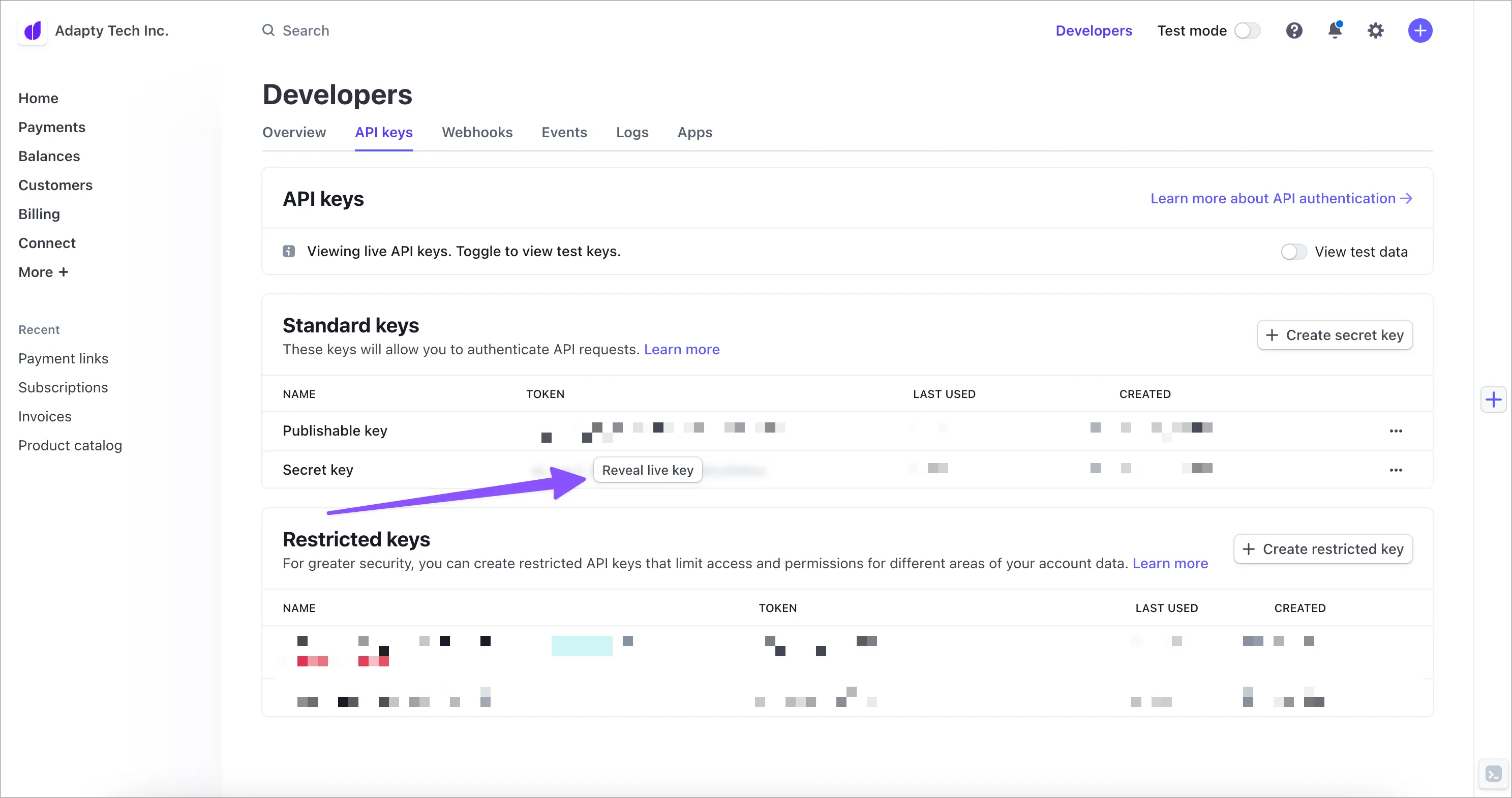1512x798 pixels.
Task: Click the Adapty Tech logo icon
Action: click(x=33, y=30)
